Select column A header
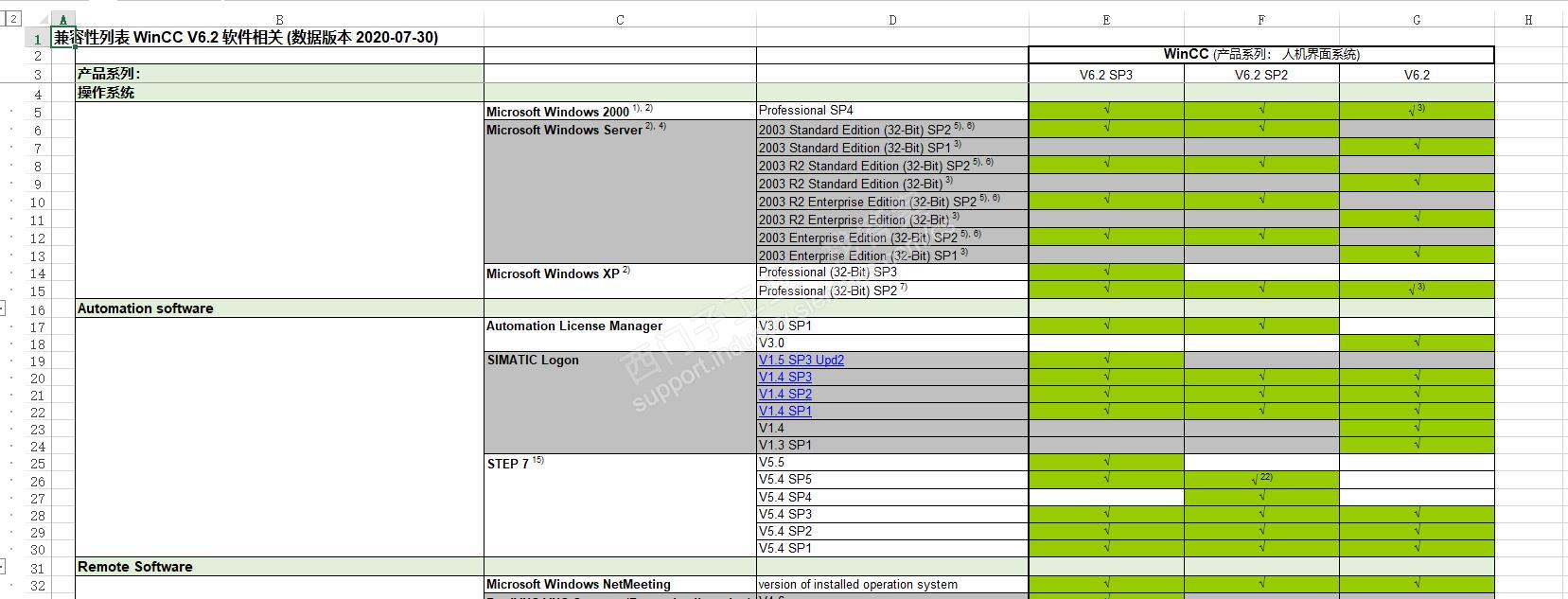This screenshot has width=1568, height=599. click(63, 20)
